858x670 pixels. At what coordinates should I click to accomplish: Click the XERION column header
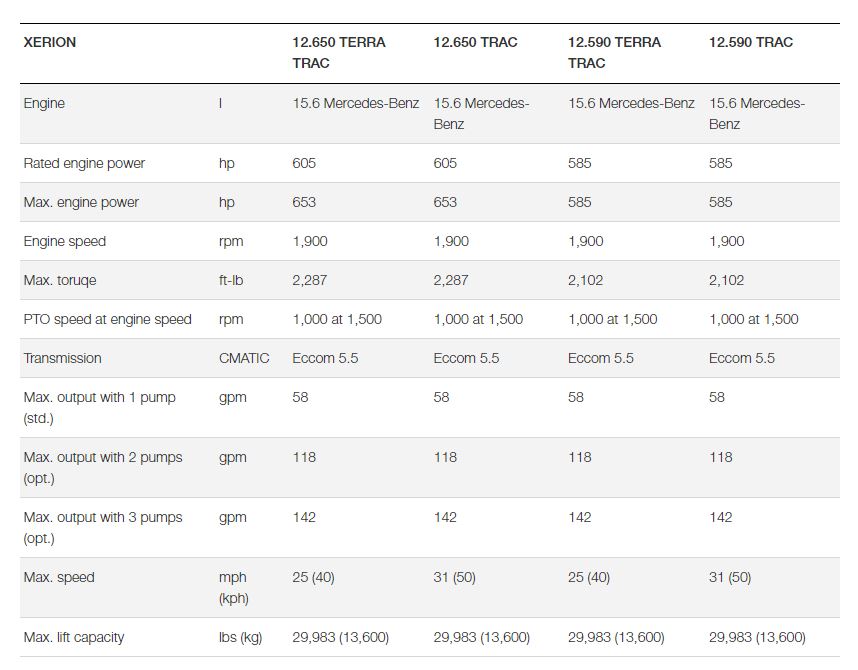pyautogui.click(x=50, y=42)
